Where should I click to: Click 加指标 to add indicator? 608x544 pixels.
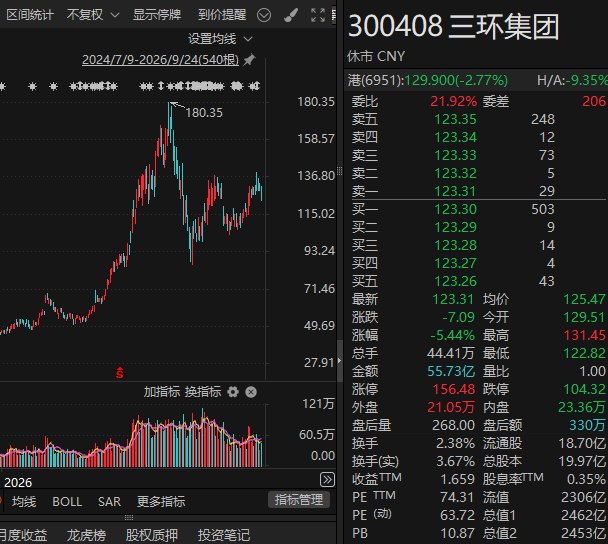point(162,392)
